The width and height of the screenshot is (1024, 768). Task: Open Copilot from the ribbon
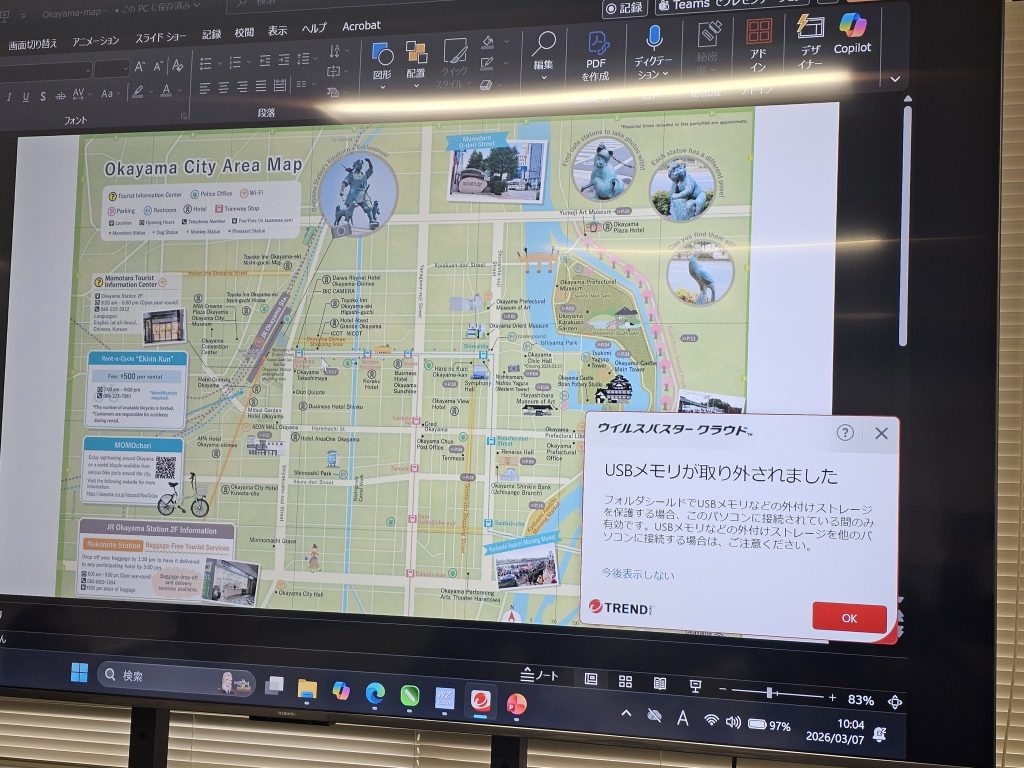pos(853,32)
